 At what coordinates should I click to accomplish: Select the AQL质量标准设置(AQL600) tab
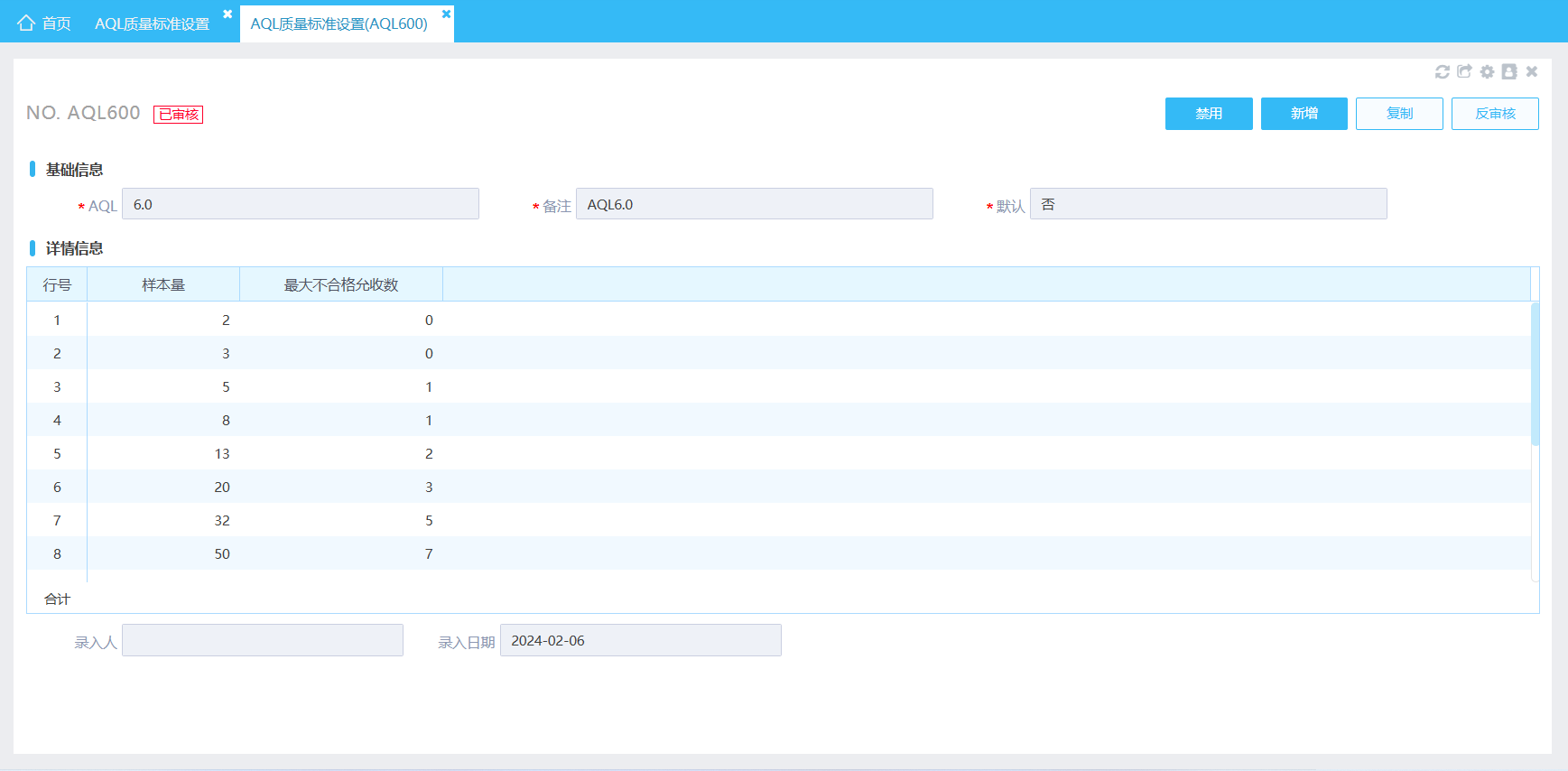pyautogui.click(x=339, y=23)
